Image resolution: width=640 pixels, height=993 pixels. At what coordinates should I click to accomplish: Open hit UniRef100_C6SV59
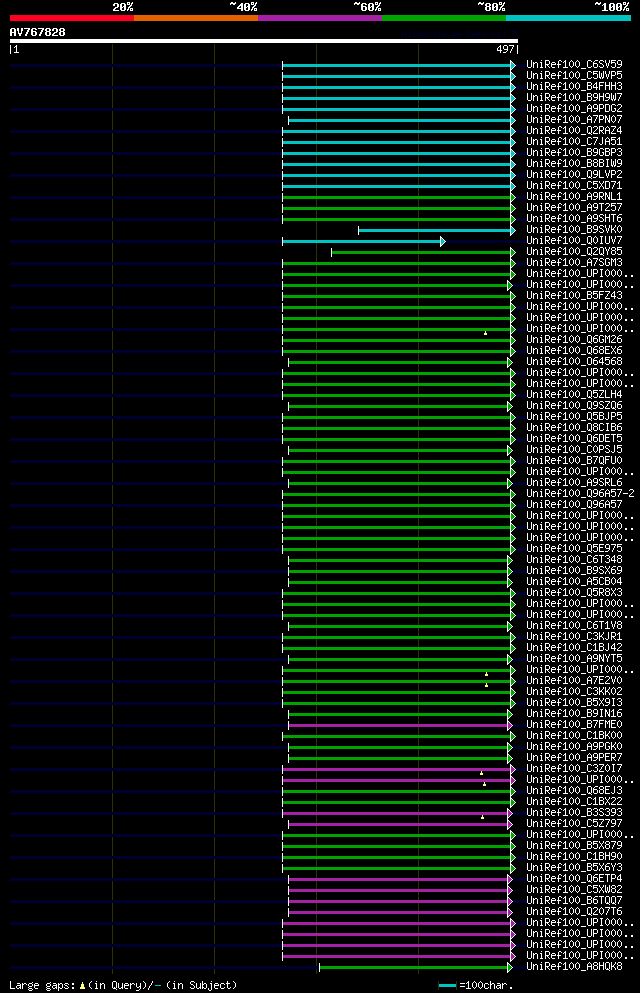click(574, 65)
